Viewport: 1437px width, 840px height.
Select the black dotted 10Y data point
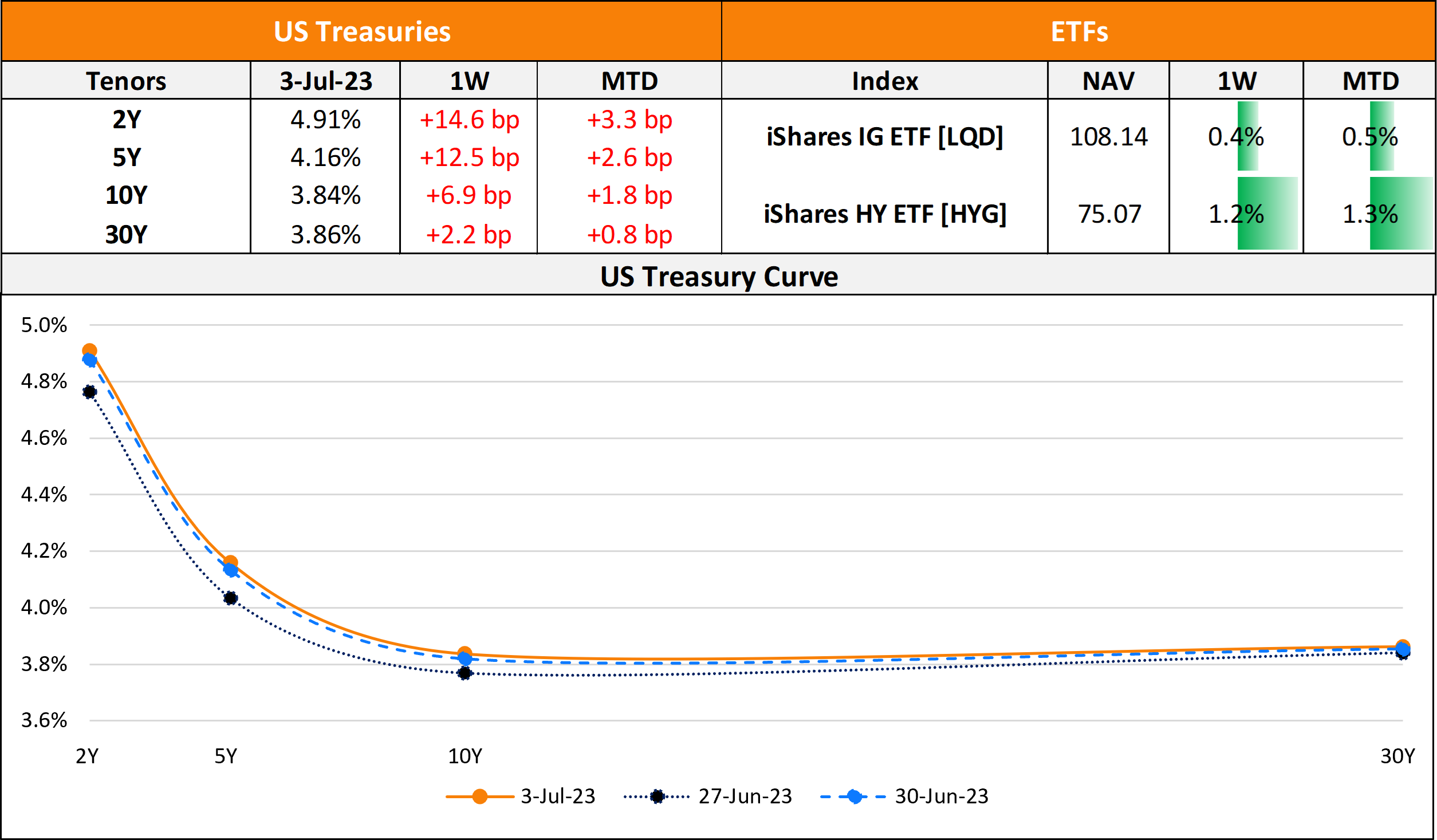click(464, 673)
